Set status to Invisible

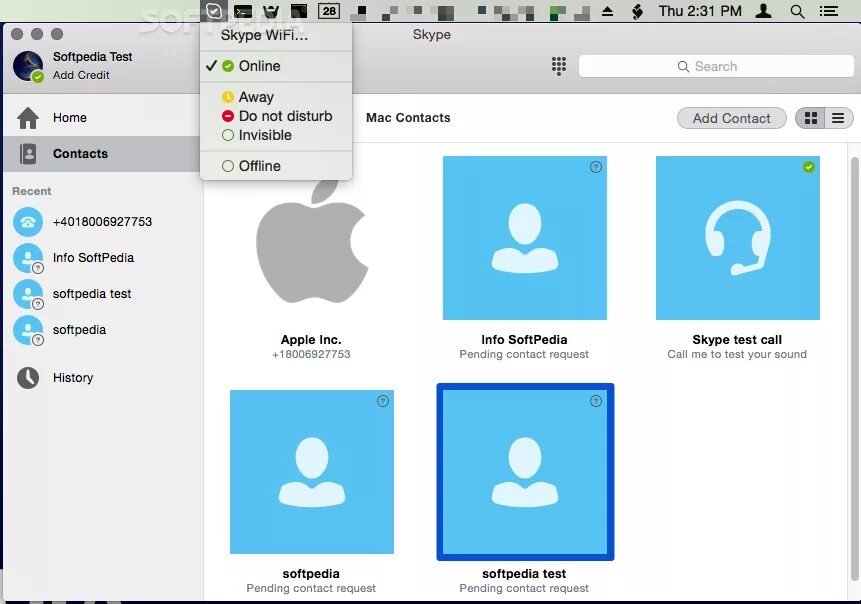click(x=276, y=135)
